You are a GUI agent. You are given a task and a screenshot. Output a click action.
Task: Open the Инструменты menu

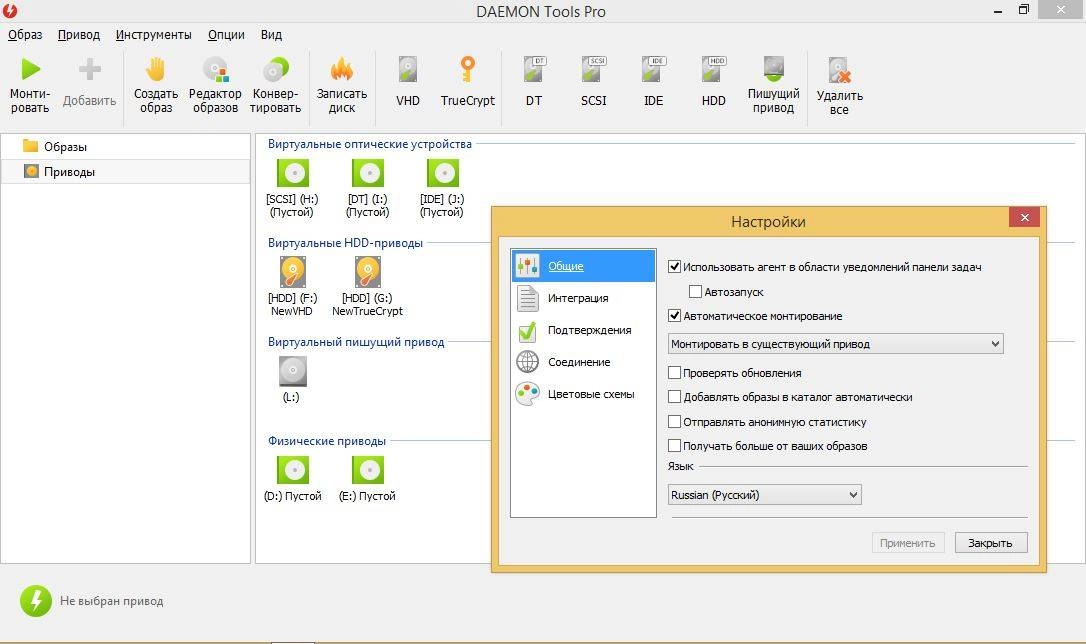click(154, 35)
